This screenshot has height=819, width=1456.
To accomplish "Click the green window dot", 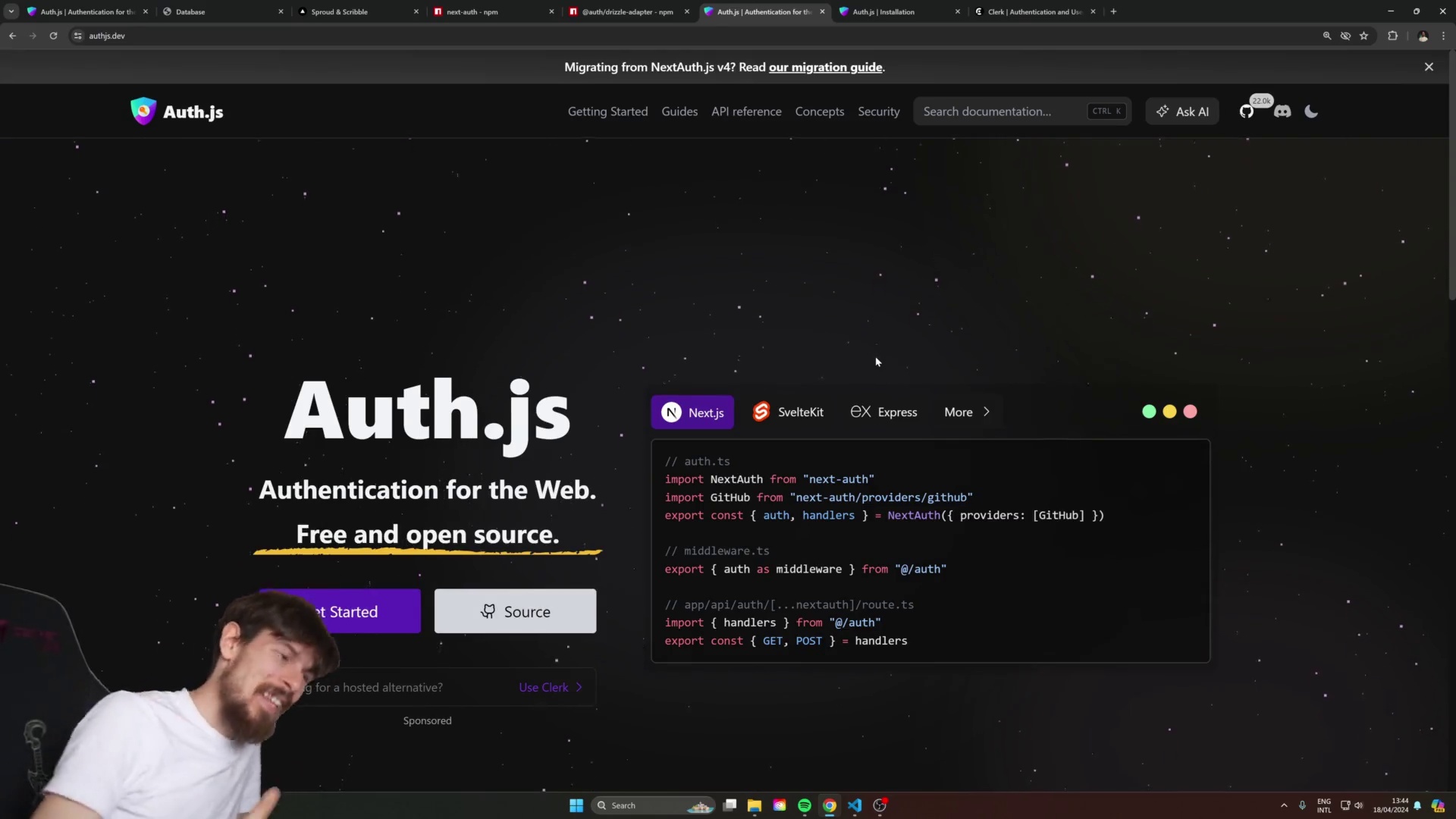I will pos(1149,412).
